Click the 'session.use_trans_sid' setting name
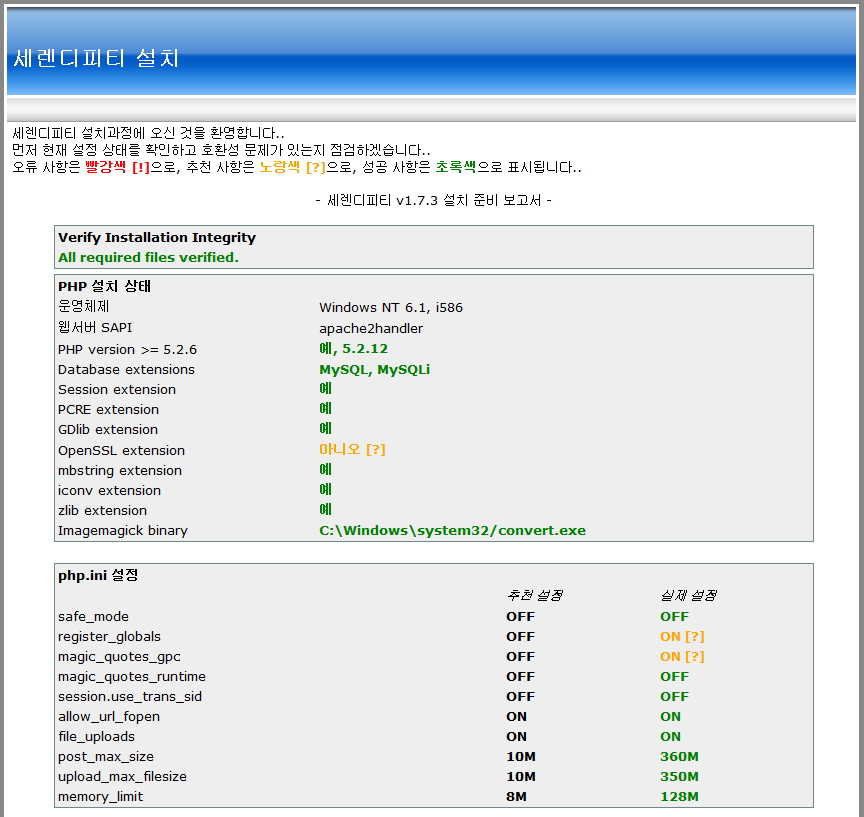This screenshot has width=864, height=817. click(x=130, y=696)
